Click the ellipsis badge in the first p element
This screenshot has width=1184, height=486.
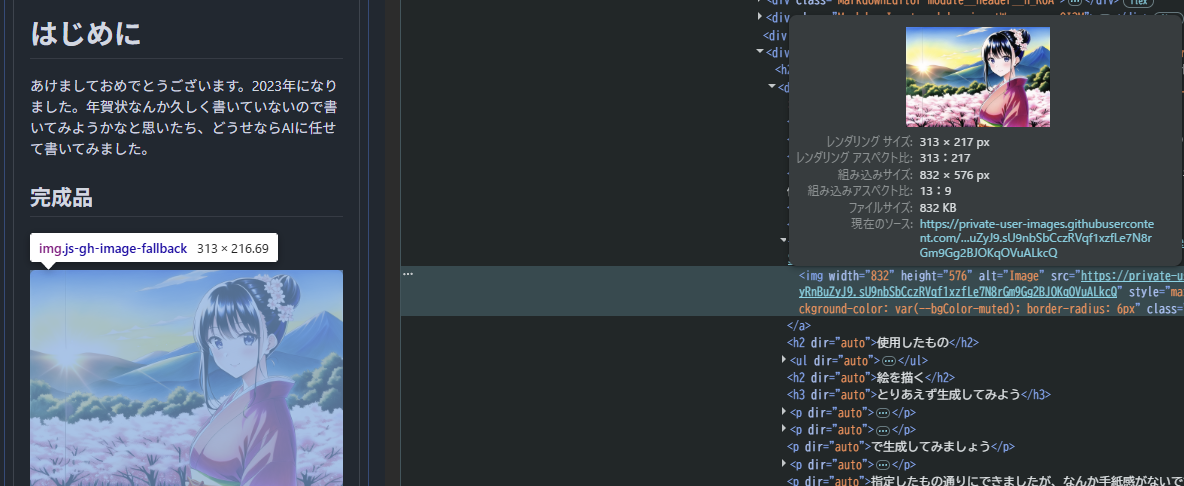pyautogui.click(x=882, y=413)
